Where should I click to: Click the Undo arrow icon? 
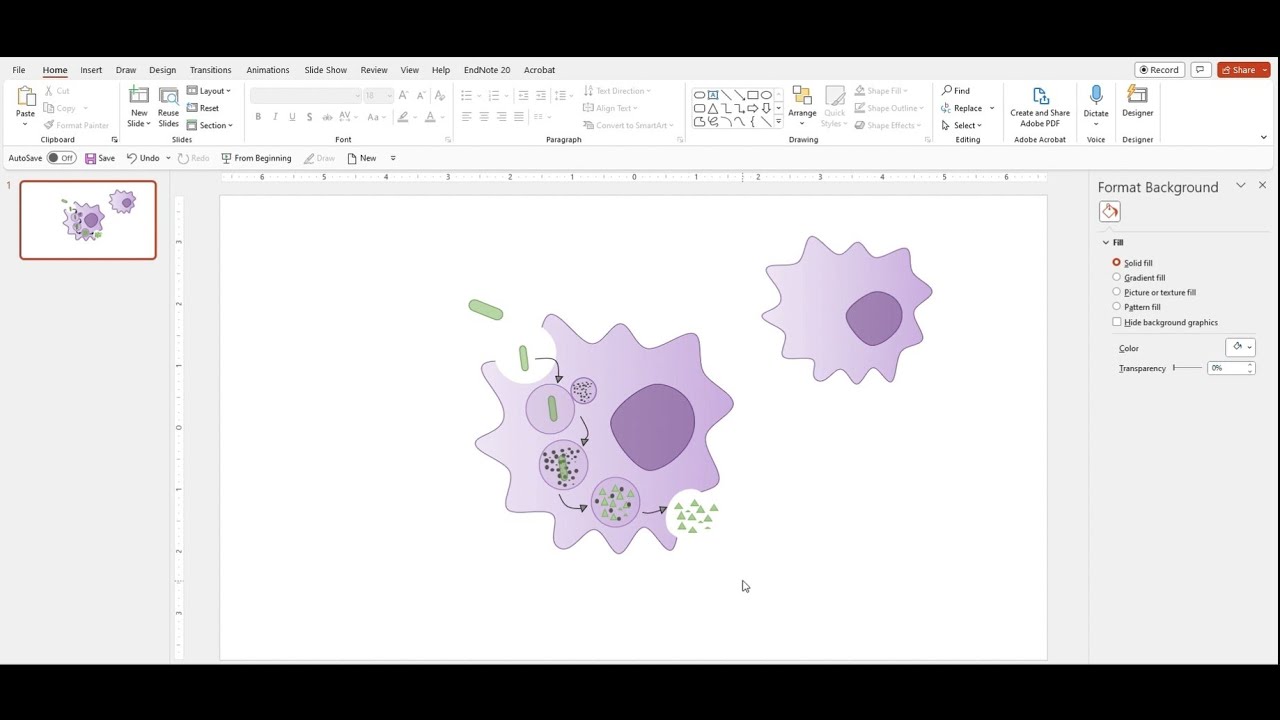(x=131, y=158)
